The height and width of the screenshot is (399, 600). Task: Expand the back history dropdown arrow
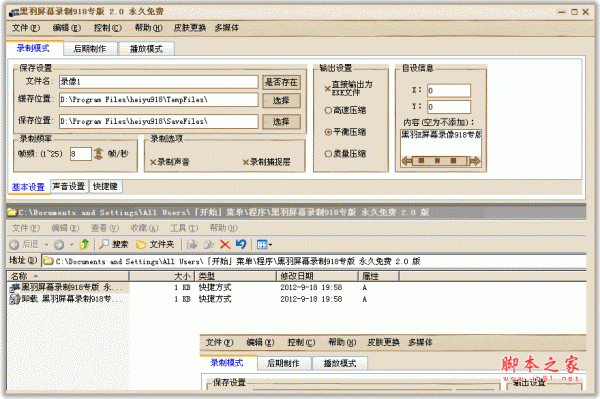(x=46, y=244)
